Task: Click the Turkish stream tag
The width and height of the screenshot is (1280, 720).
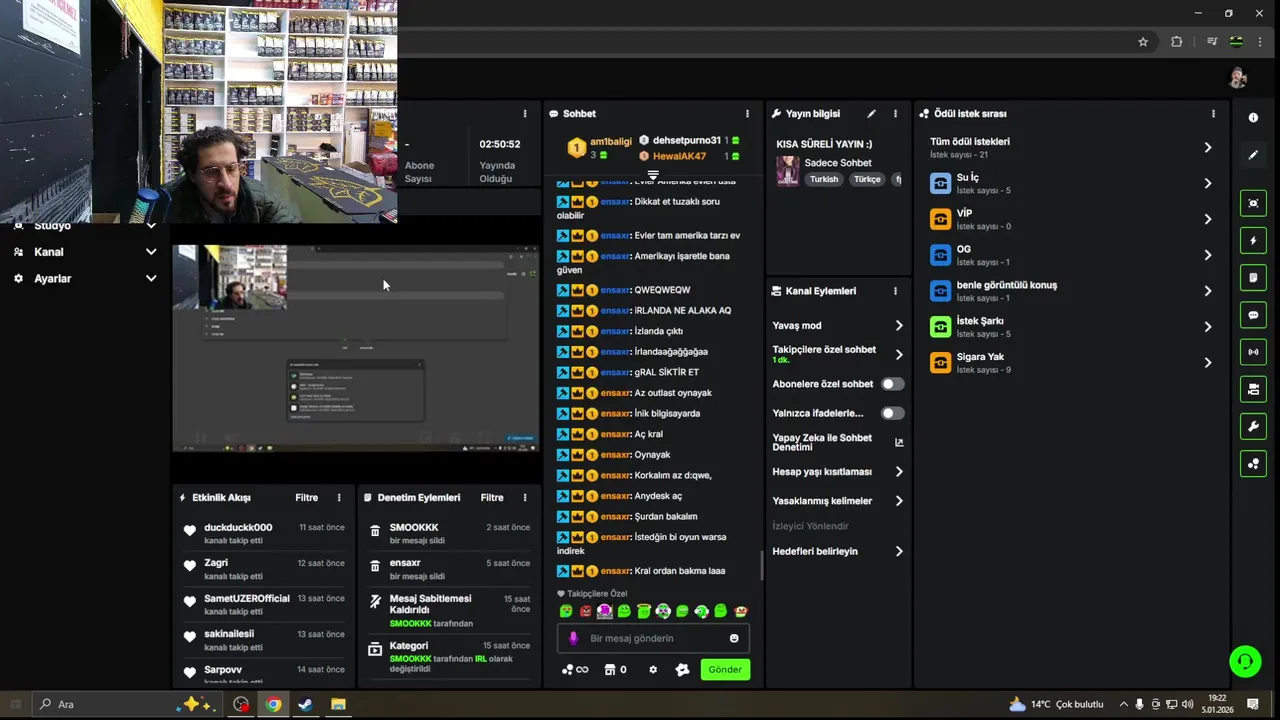Action: point(824,179)
